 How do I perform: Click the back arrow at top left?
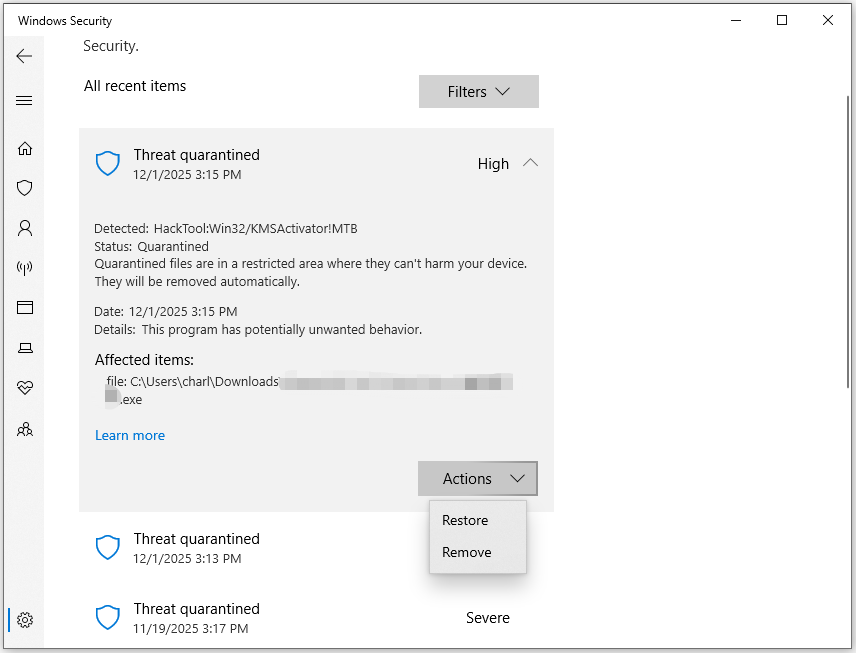(22, 56)
